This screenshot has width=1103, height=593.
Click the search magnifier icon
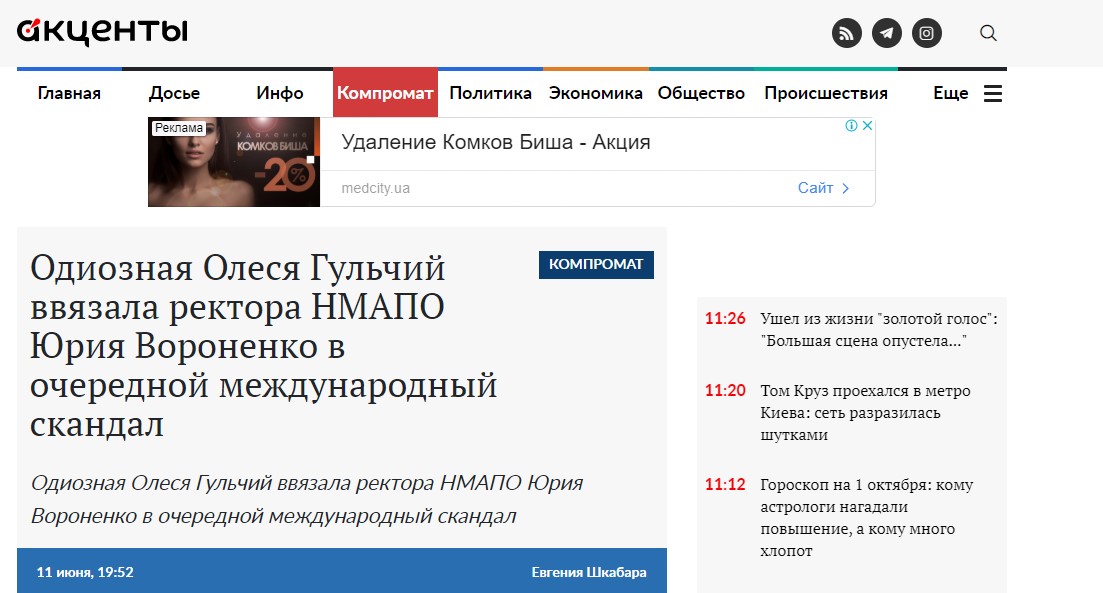point(988,33)
